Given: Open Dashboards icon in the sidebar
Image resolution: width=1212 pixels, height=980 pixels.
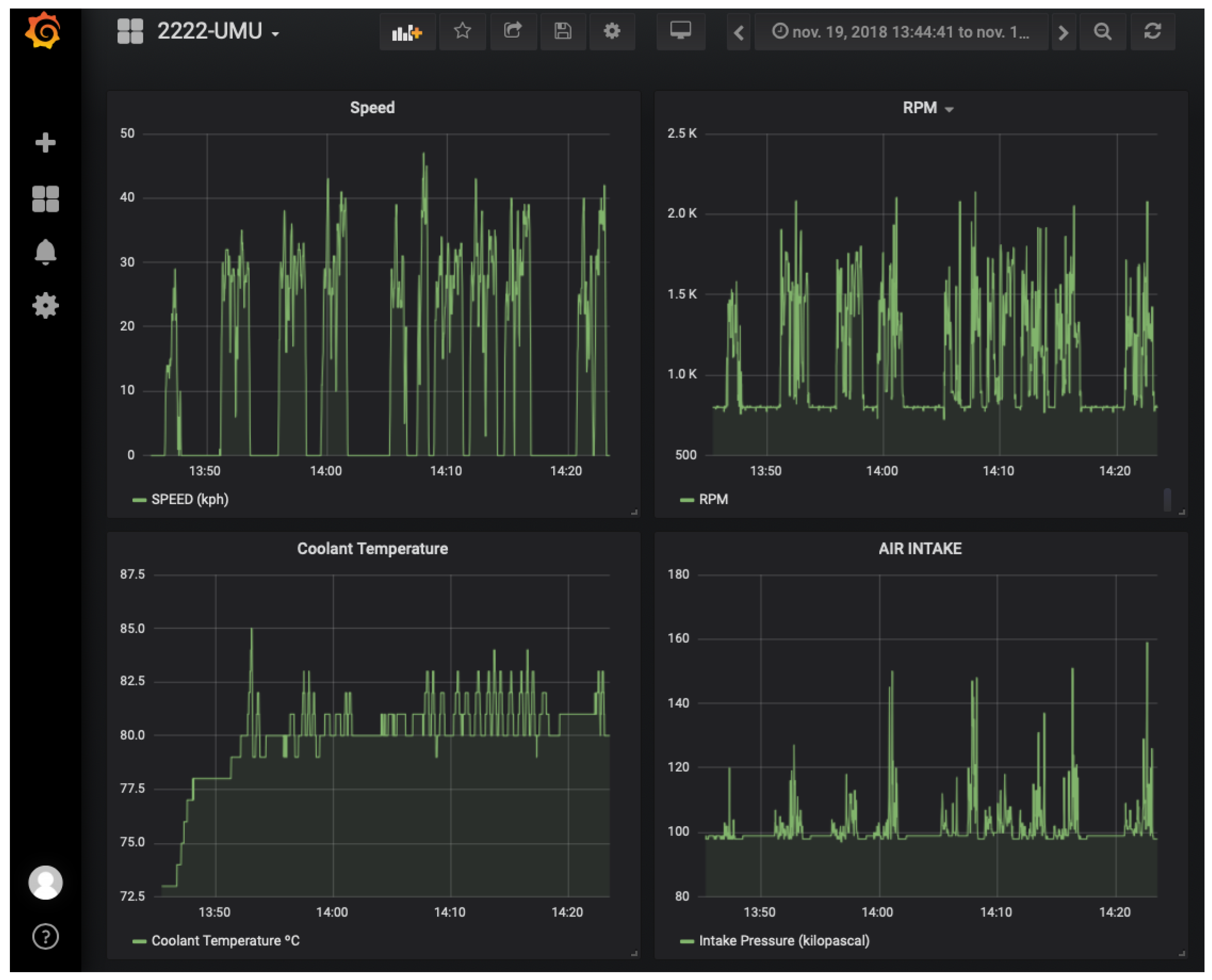Looking at the screenshot, I should tap(45, 199).
